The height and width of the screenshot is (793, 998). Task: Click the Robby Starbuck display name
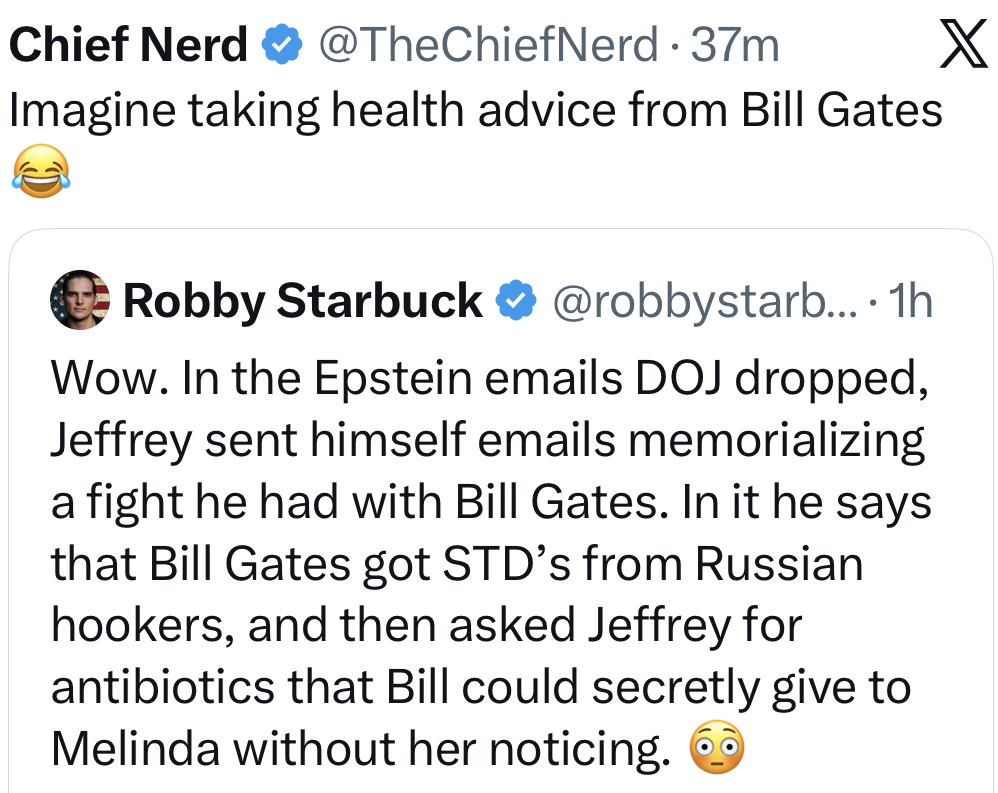coord(303,300)
